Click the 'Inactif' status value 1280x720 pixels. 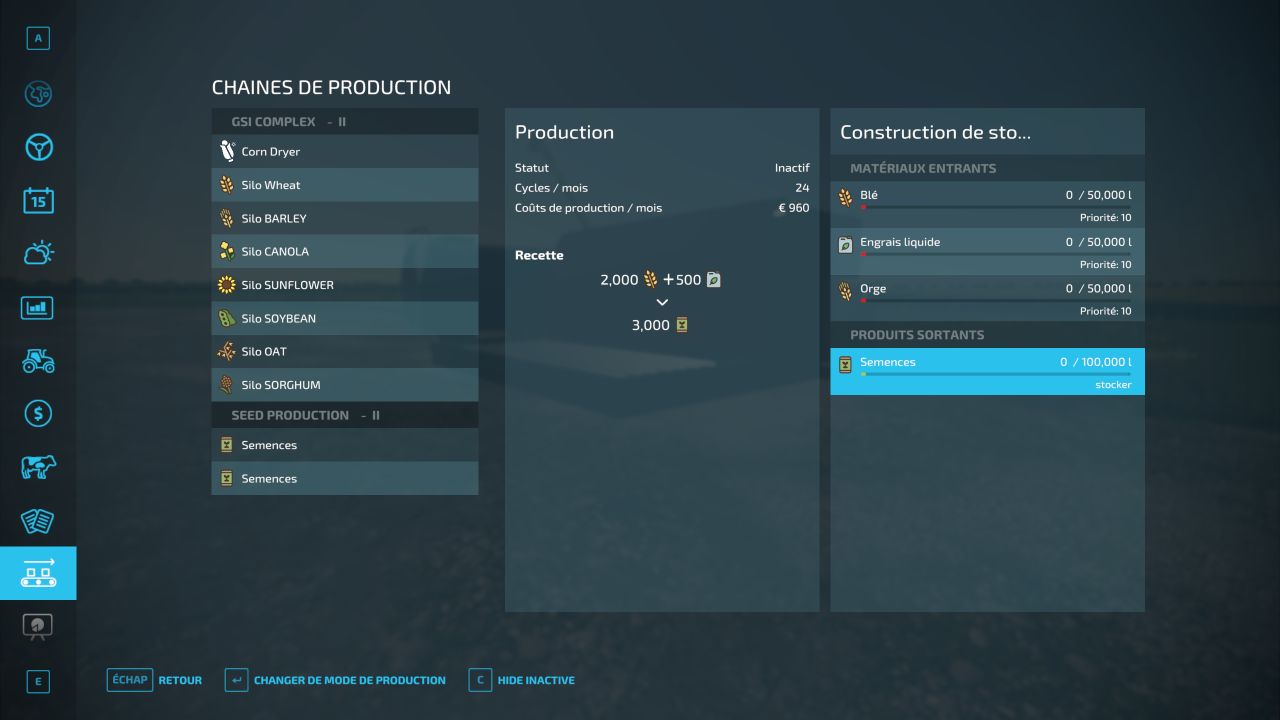pyautogui.click(x=792, y=168)
